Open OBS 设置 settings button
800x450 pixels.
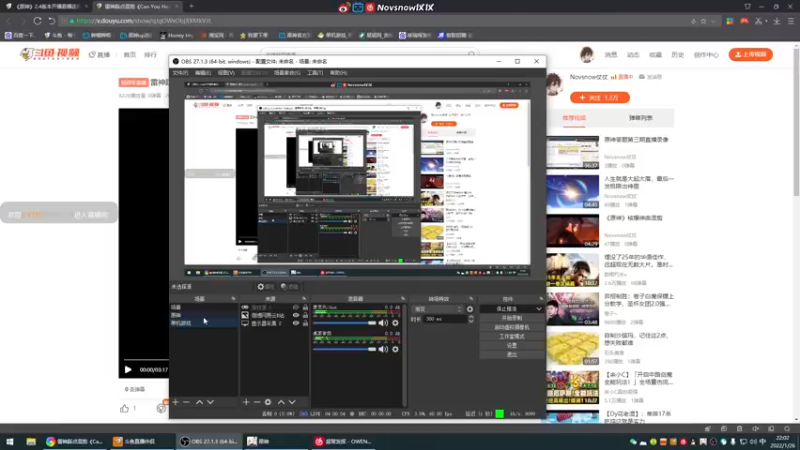pos(512,345)
